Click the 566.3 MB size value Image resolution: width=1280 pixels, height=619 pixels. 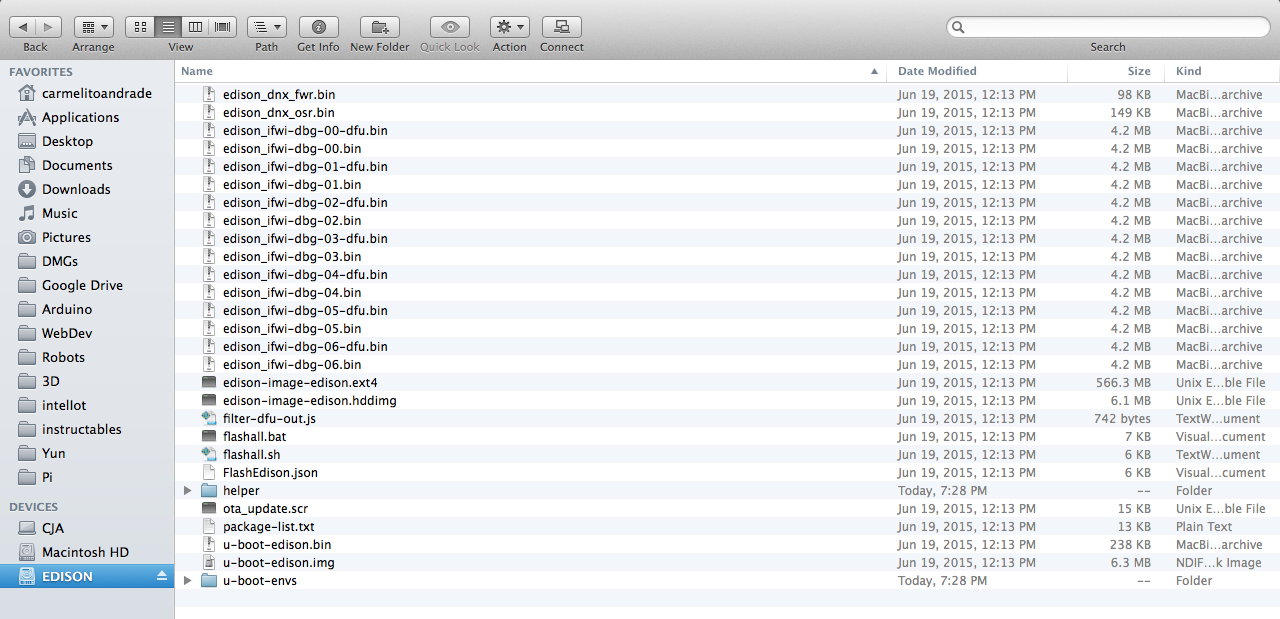point(1123,382)
